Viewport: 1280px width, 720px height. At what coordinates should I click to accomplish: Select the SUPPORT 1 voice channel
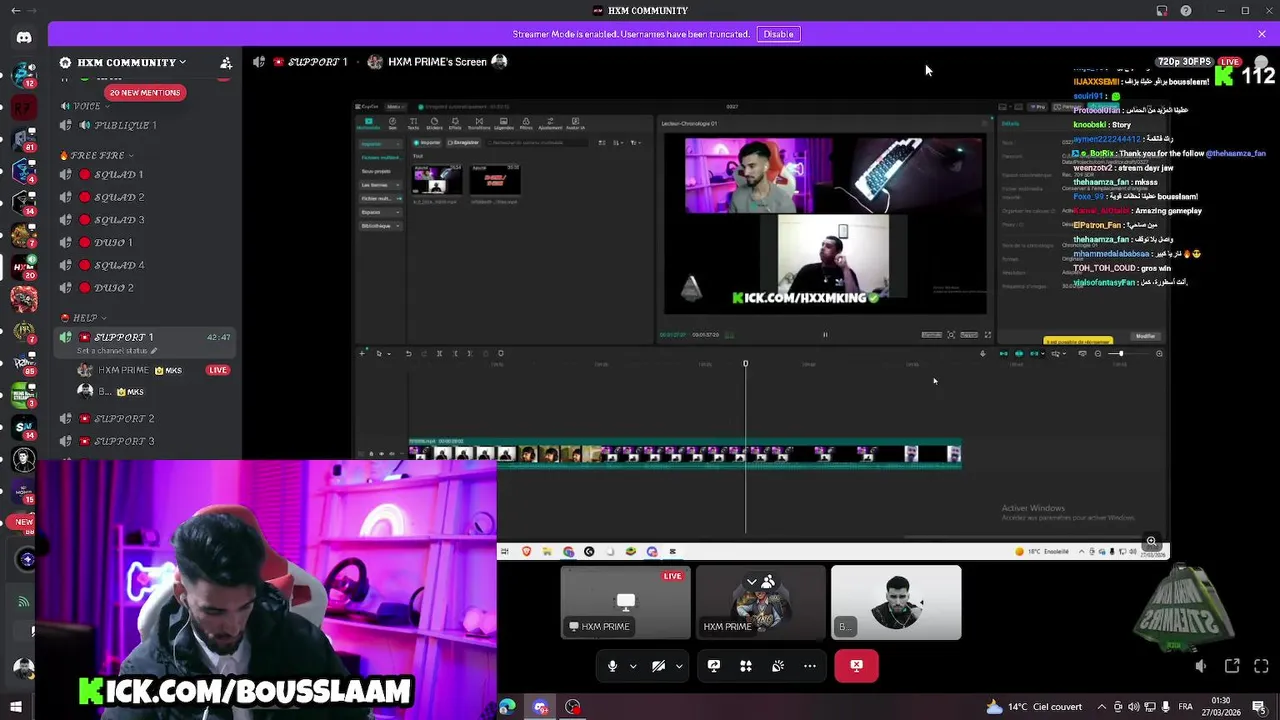[146, 343]
